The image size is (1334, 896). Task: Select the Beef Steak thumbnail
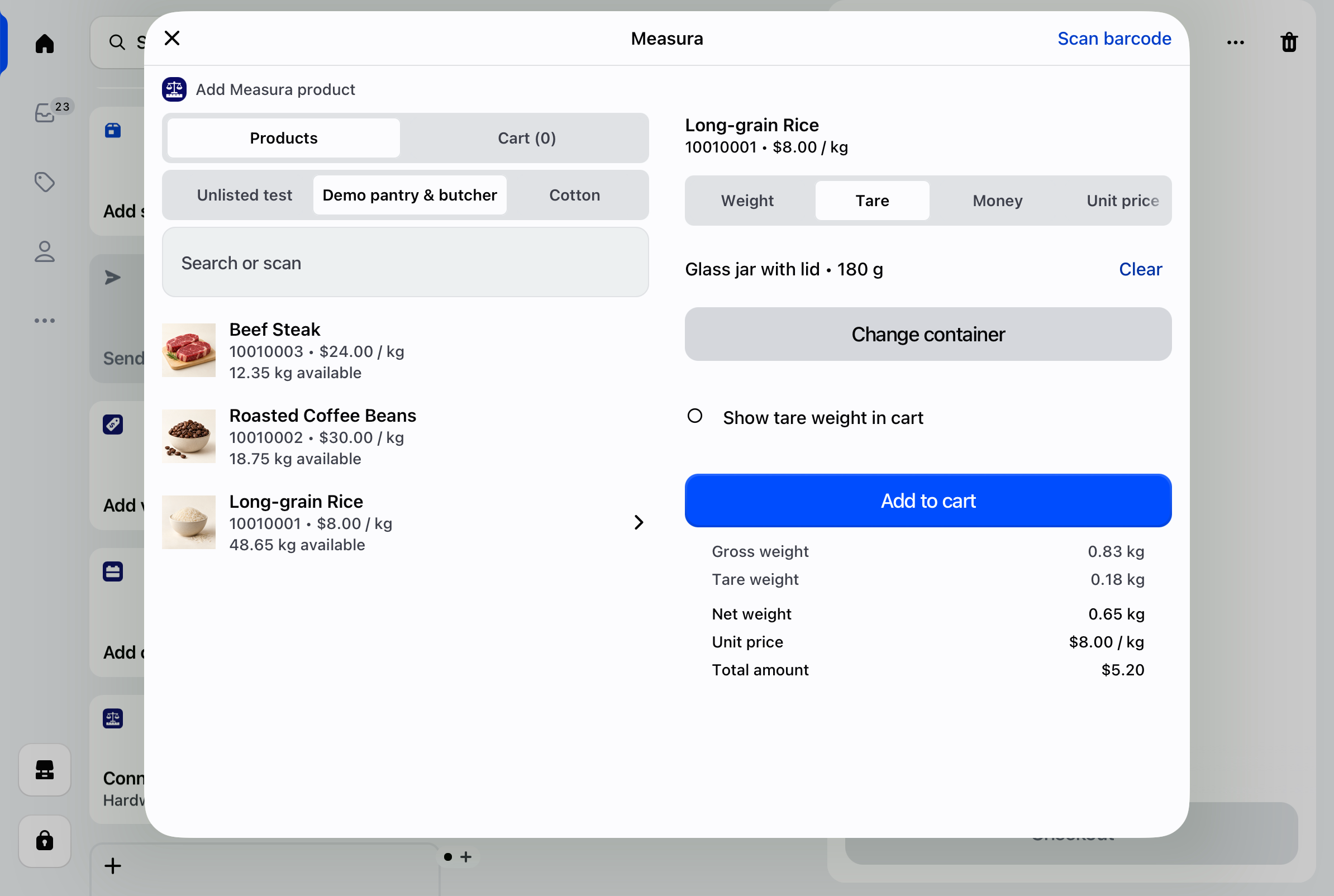click(x=188, y=350)
